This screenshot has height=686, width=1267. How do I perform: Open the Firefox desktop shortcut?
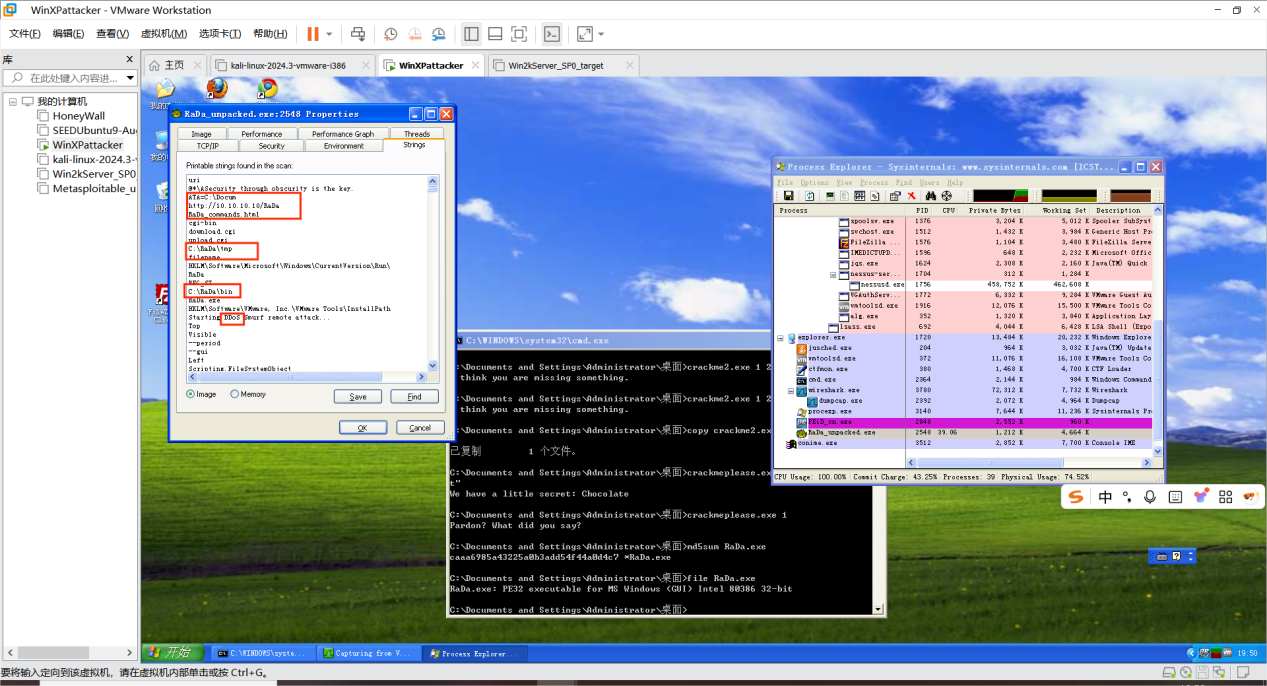(x=216, y=89)
